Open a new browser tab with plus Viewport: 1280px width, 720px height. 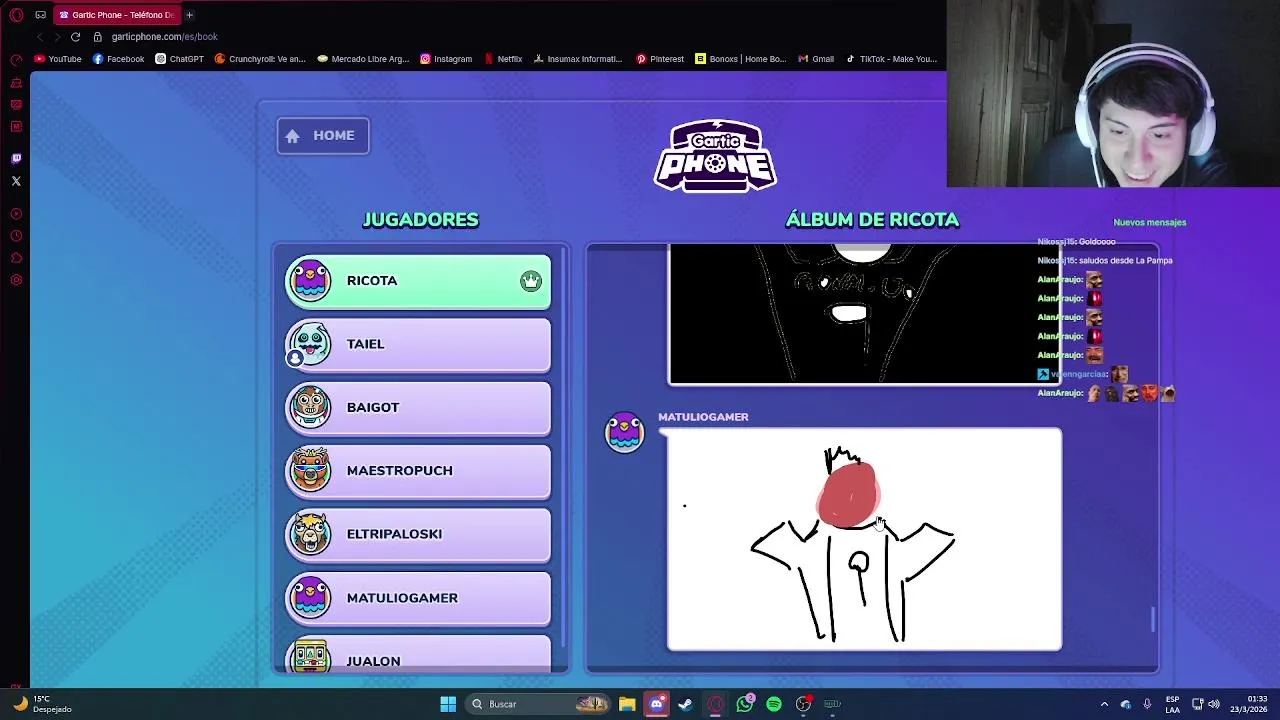tap(189, 15)
